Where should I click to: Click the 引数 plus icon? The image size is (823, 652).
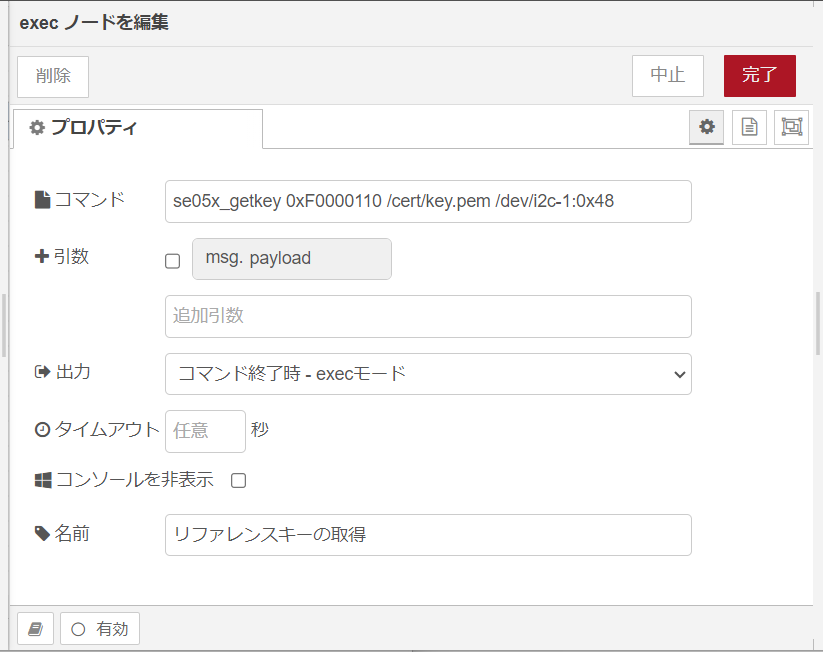click(41, 256)
